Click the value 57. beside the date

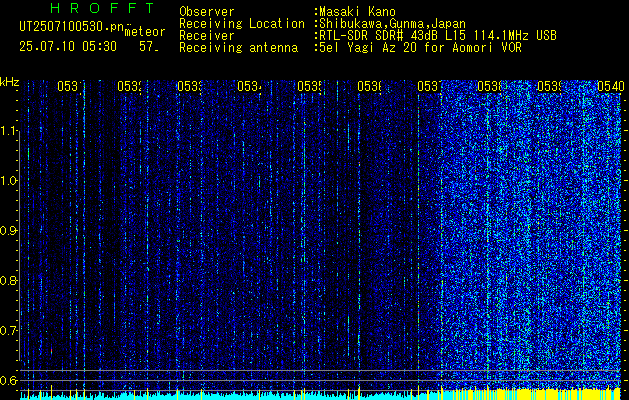pyautogui.click(x=148, y=47)
